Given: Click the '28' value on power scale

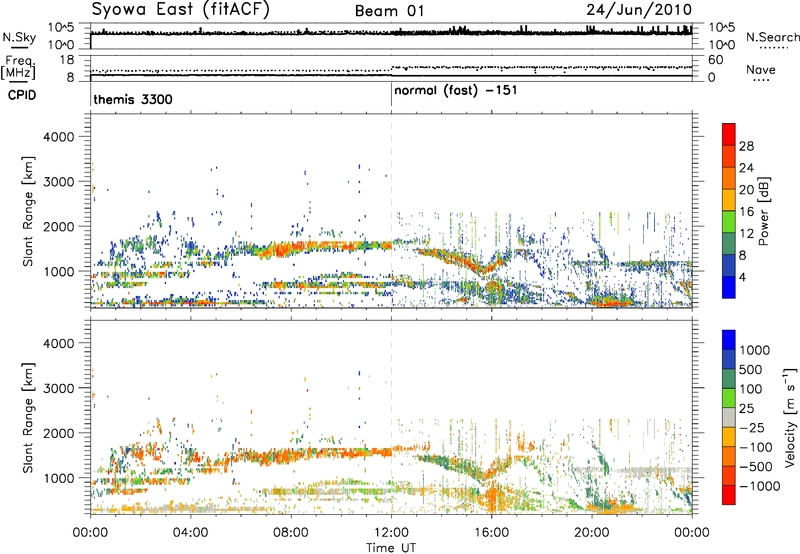Looking at the screenshot, I should [x=746, y=146].
